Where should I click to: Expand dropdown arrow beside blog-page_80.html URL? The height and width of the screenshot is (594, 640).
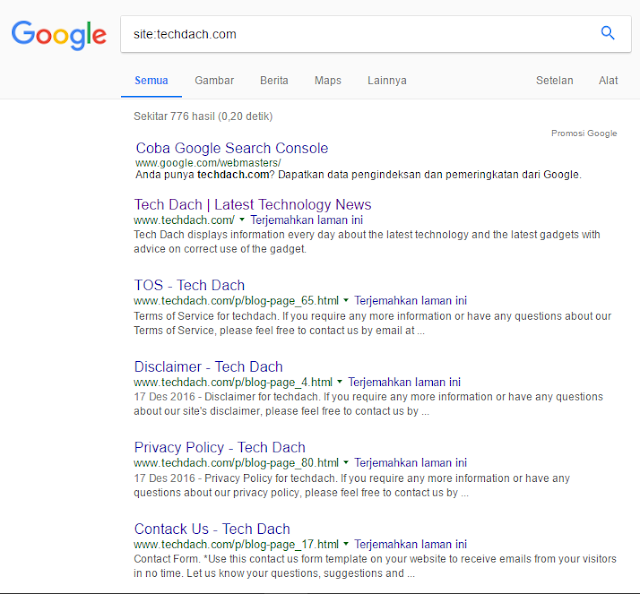(x=346, y=463)
